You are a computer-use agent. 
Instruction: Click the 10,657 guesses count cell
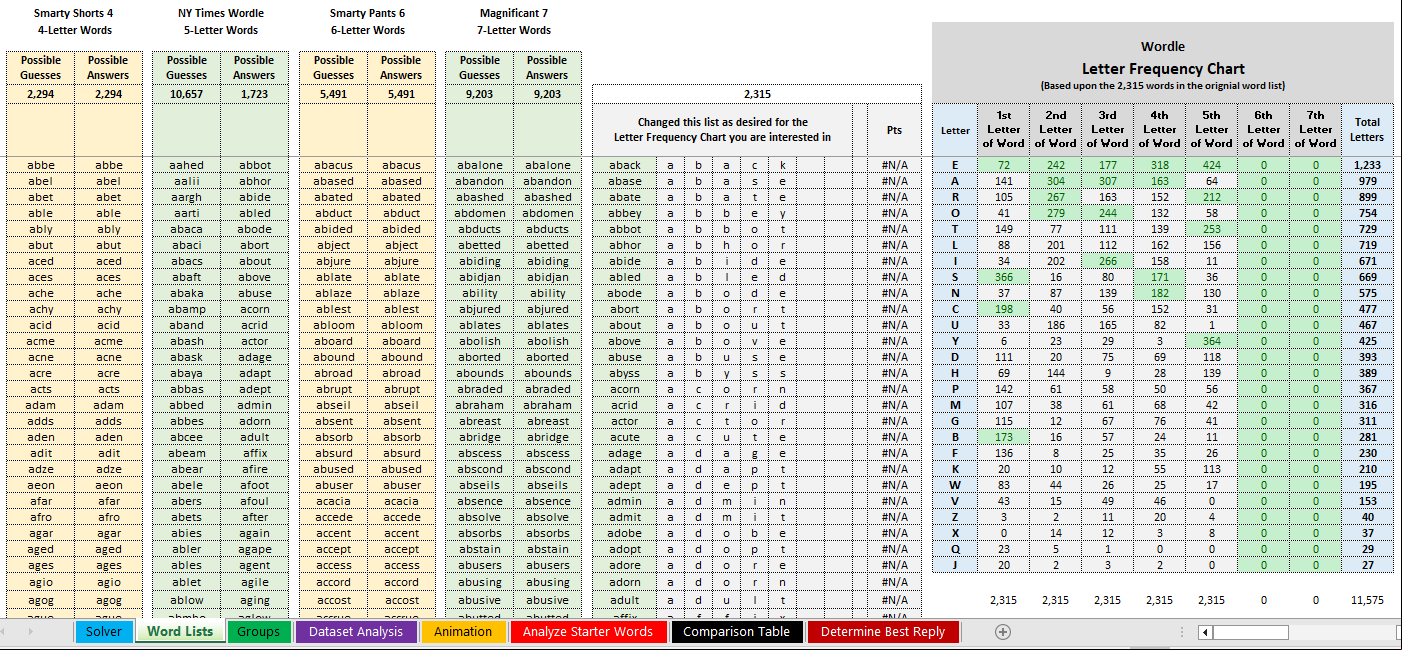tap(187, 94)
